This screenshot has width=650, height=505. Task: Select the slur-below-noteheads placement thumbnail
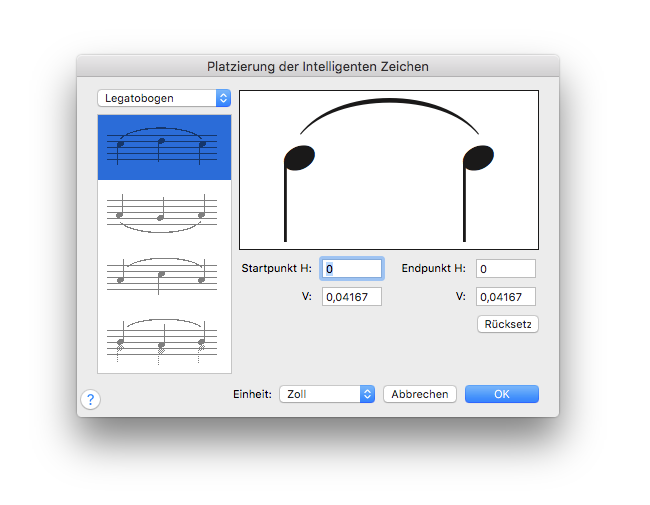tap(164, 213)
